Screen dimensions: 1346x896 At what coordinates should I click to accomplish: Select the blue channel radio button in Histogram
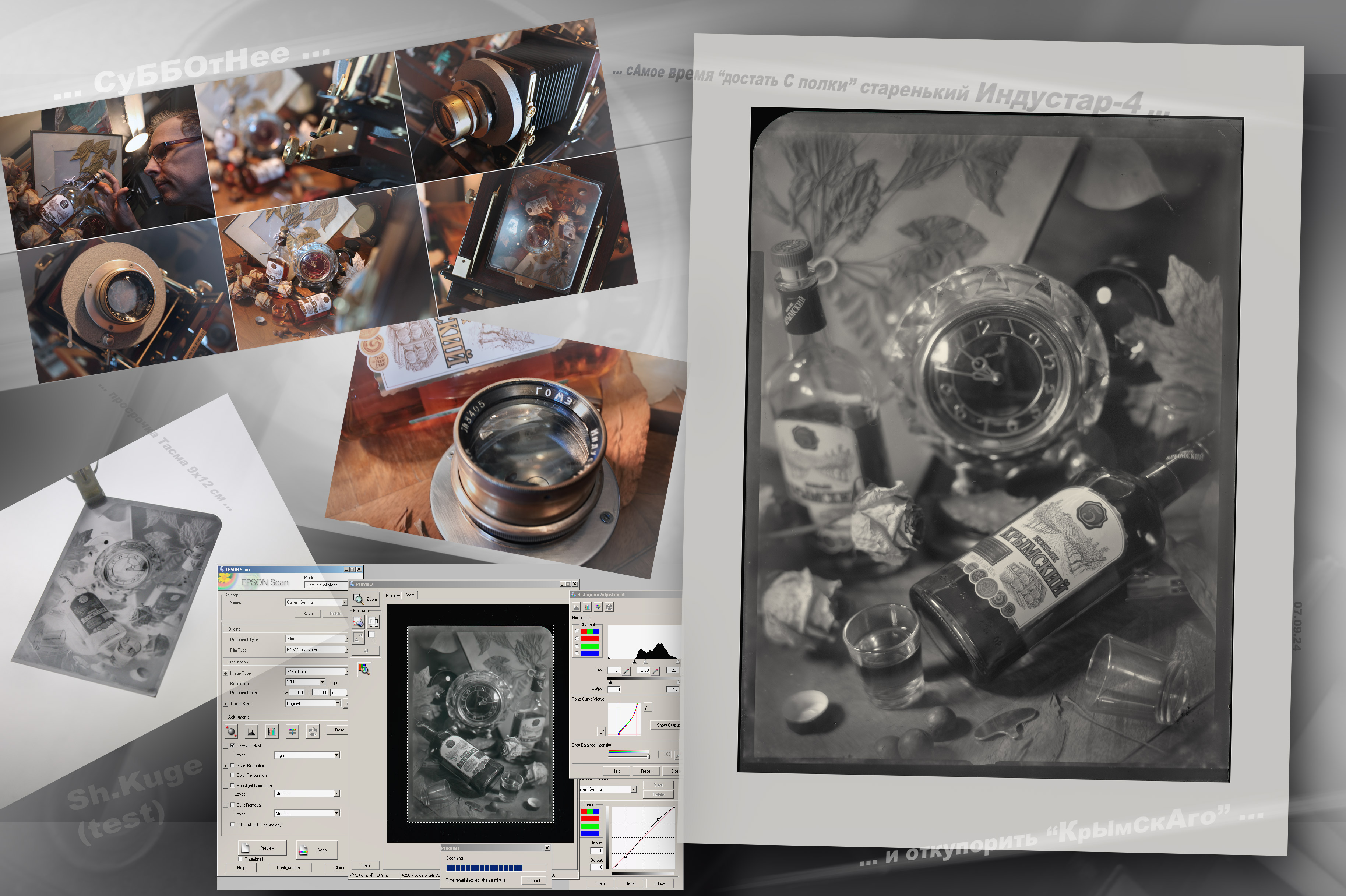(x=577, y=653)
